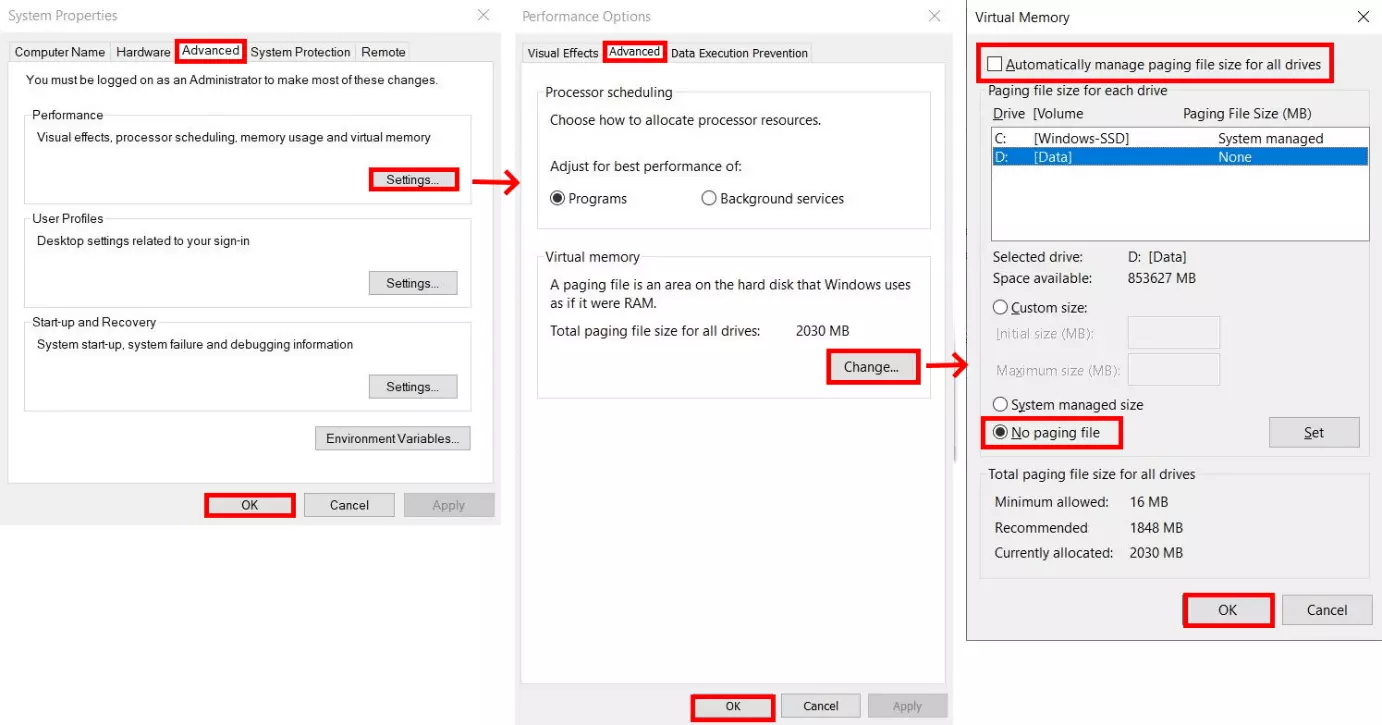Click Change virtual memory button
1382x725 pixels.
pos(871,367)
